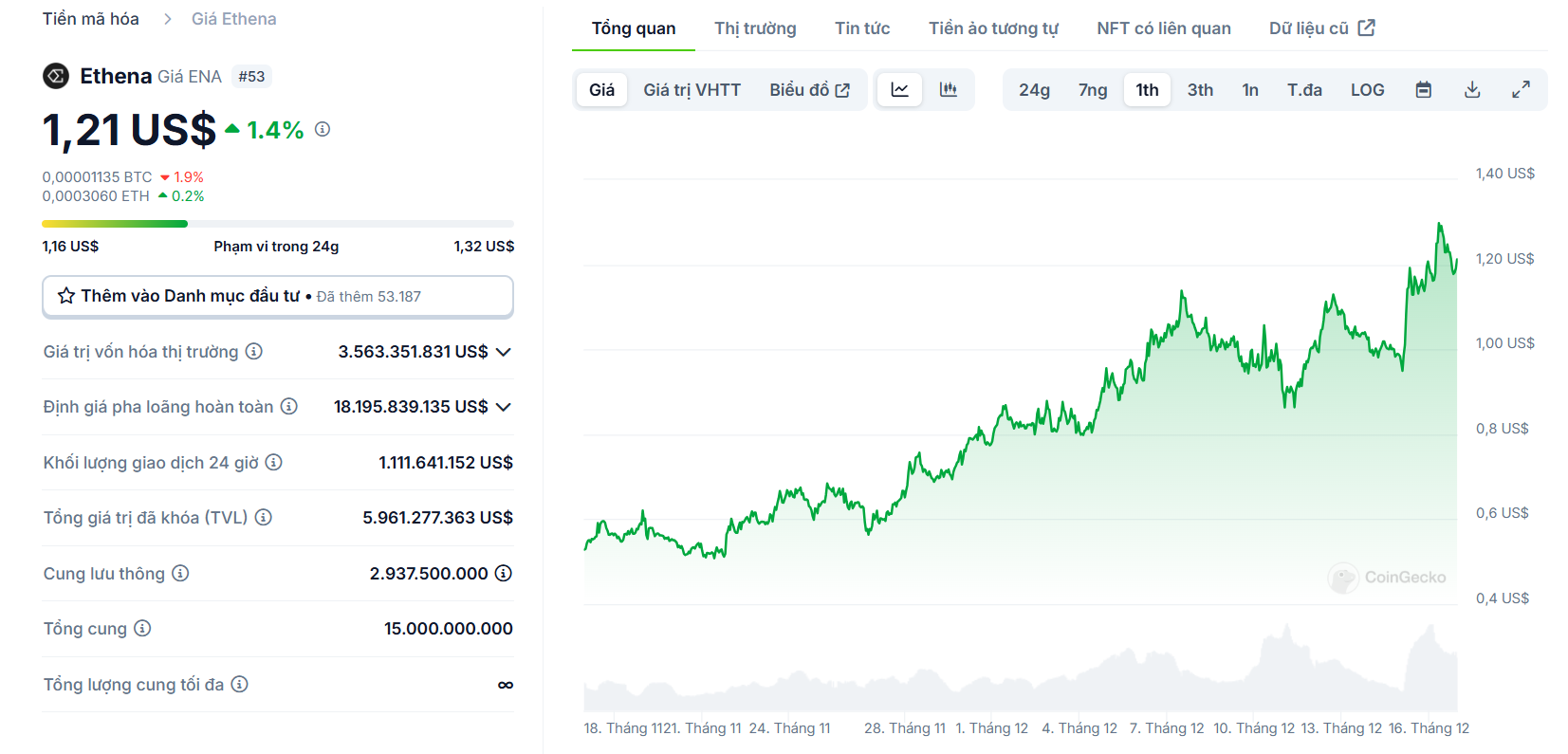1568x754 pixels.
Task: Open the Biểu đồ external chart link
Action: 809,90
